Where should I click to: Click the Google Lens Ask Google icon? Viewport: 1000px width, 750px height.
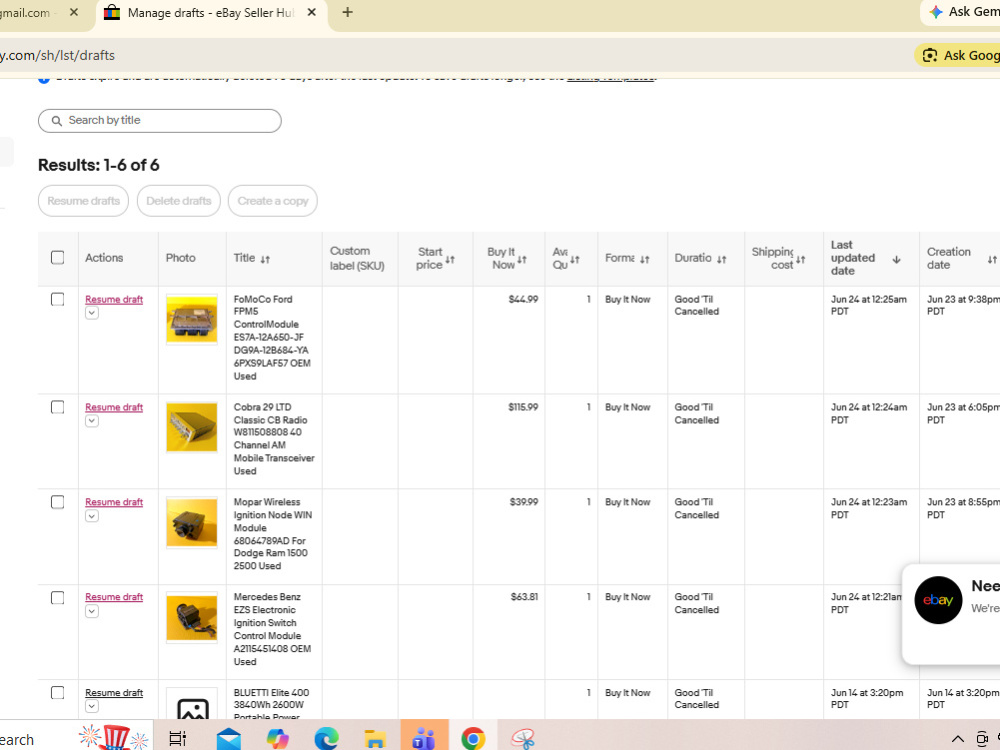930,55
